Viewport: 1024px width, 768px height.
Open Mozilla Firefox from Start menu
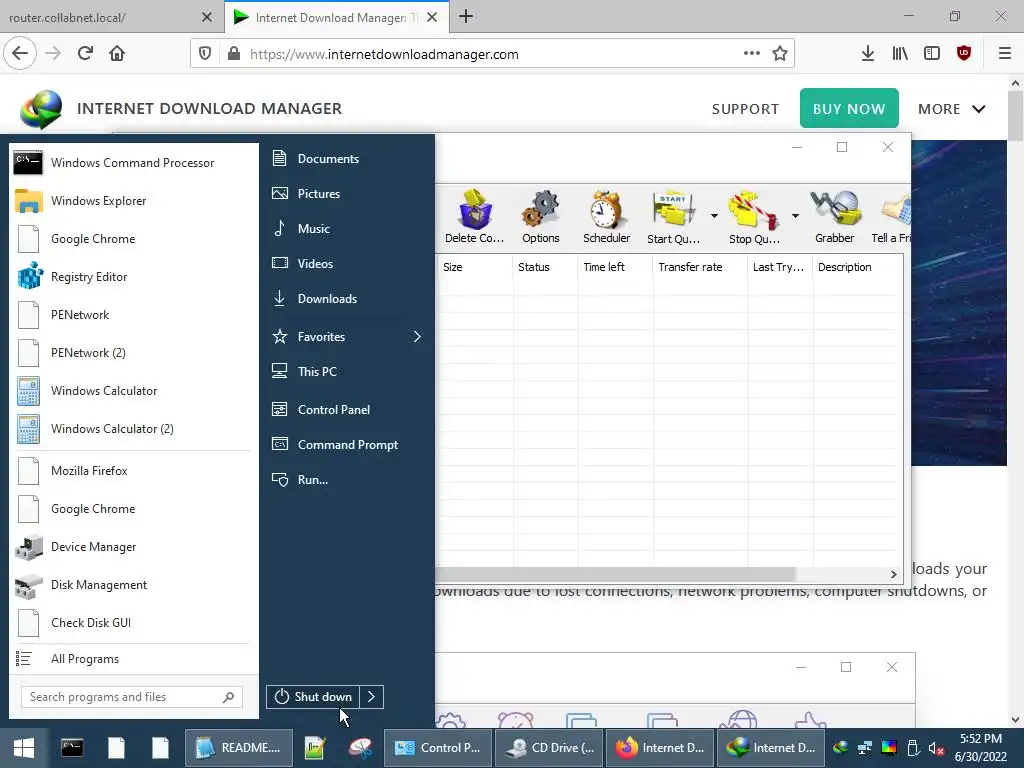[x=133, y=471]
